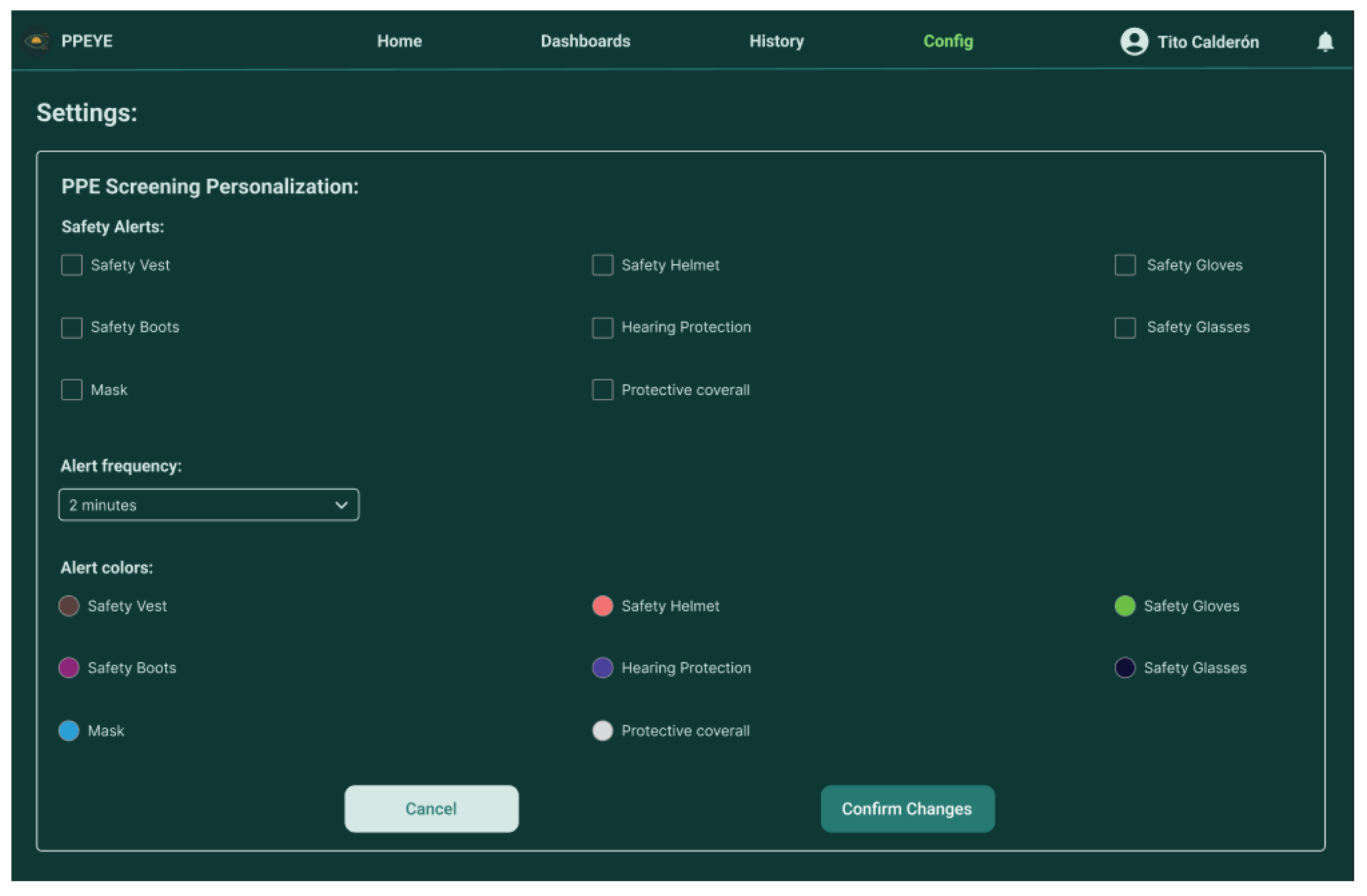Select the green Safety Gloves color swatch
Screen dimensions: 1367x896
(1125, 606)
